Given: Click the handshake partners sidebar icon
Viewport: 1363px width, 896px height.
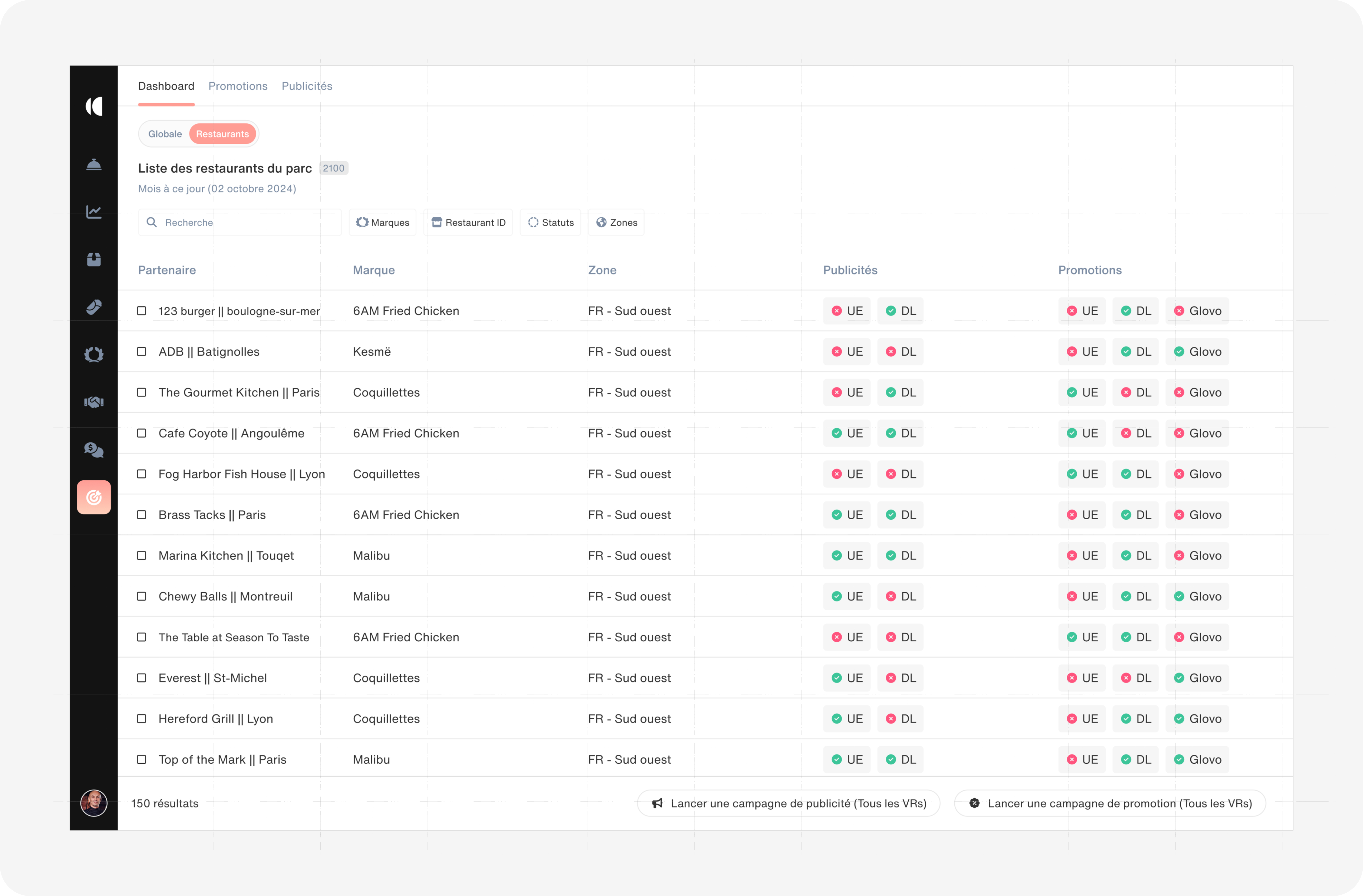Looking at the screenshot, I should click(94, 402).
